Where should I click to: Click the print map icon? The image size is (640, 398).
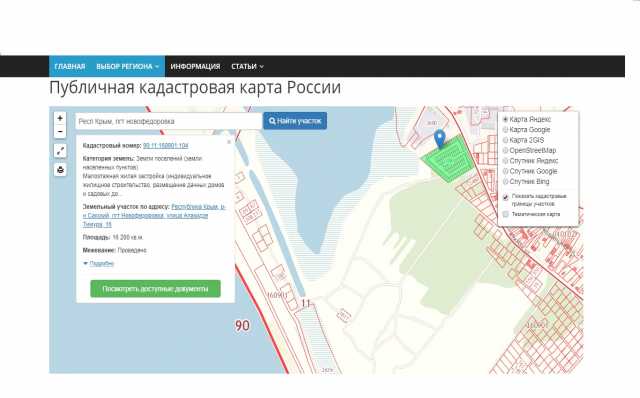click(60, 169)
